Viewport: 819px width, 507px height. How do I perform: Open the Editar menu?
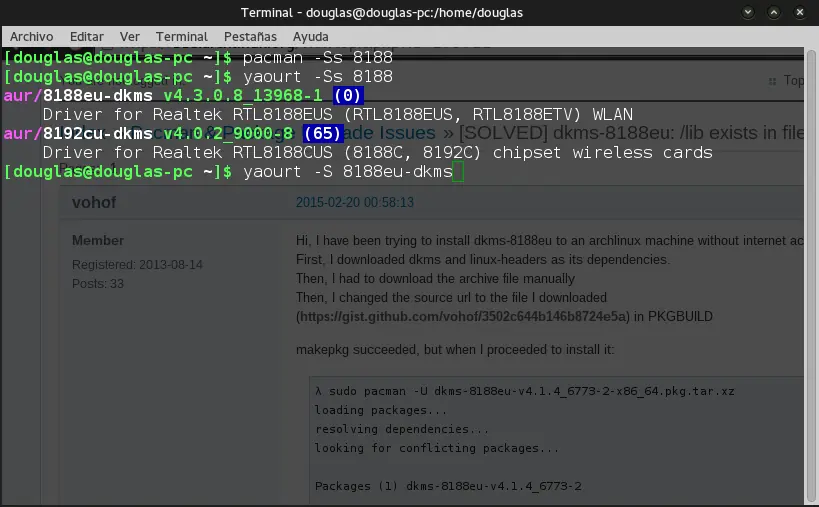click(x=87, y=37)
